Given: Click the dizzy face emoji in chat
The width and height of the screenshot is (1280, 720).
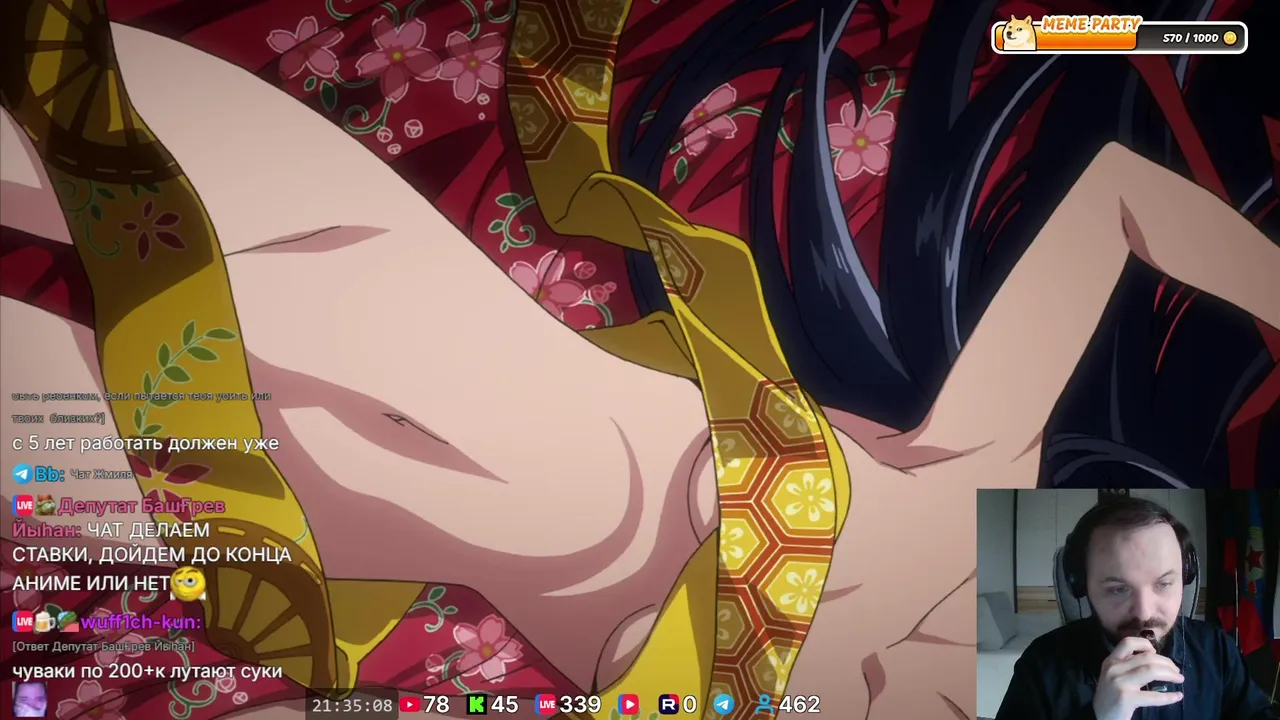Looking at the screenshot, I should tap(188, 582).
